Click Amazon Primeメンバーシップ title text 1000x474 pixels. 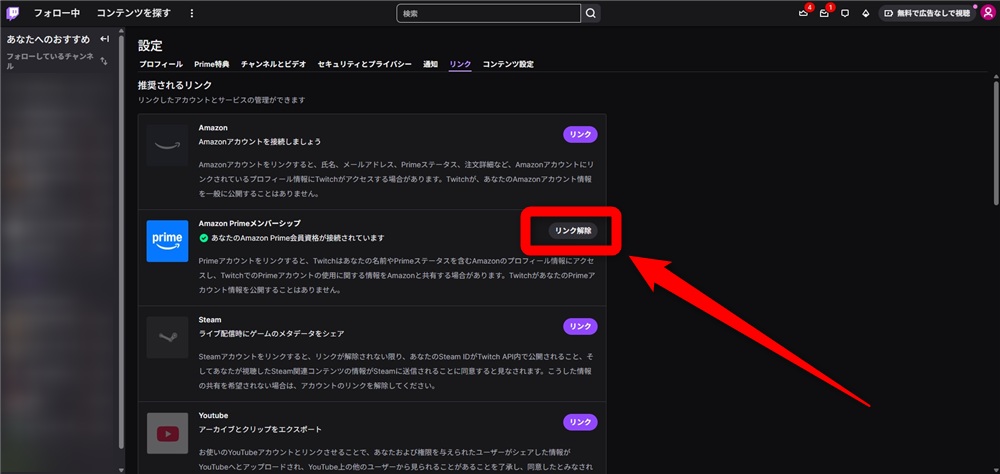(249, 223)
